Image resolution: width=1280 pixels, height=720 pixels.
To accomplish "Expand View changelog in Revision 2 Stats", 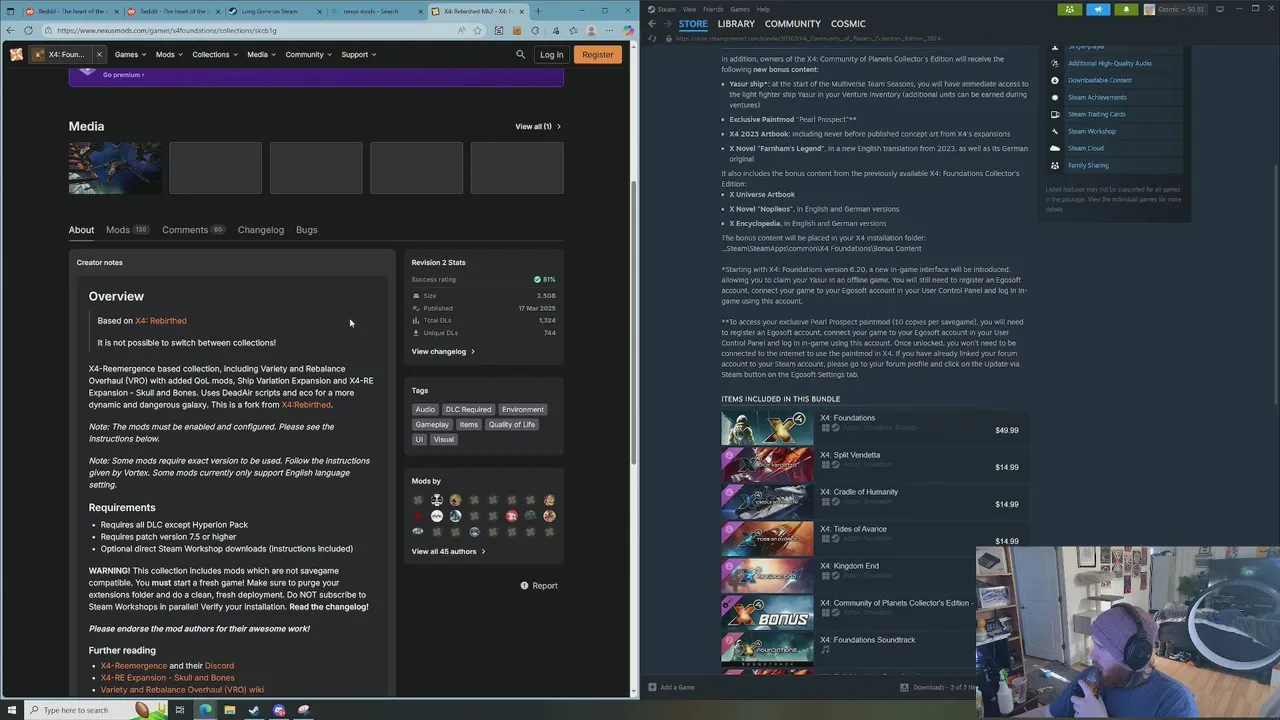I will tap(443, 351).
